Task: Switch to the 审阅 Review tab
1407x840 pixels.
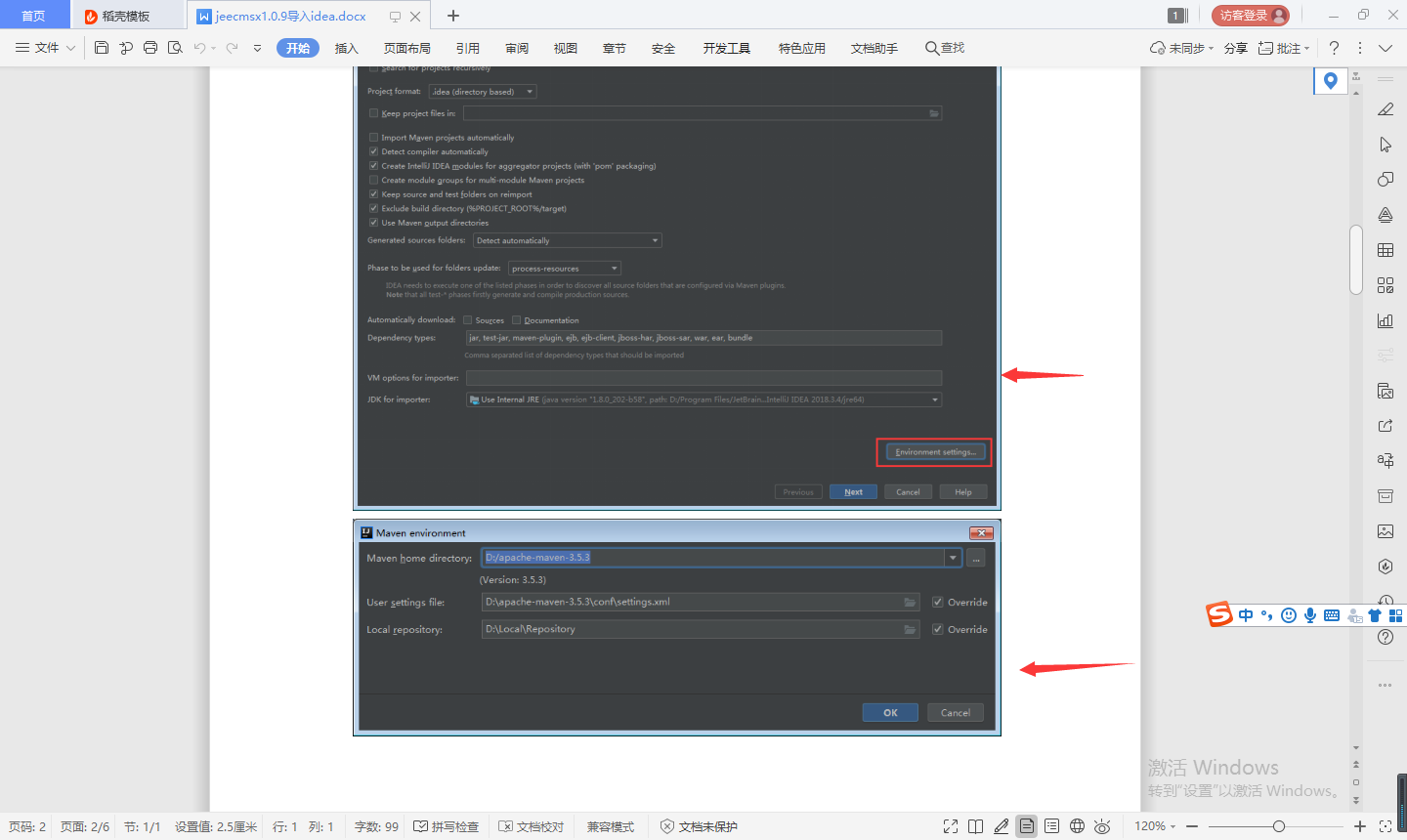Action: point(517,48)
